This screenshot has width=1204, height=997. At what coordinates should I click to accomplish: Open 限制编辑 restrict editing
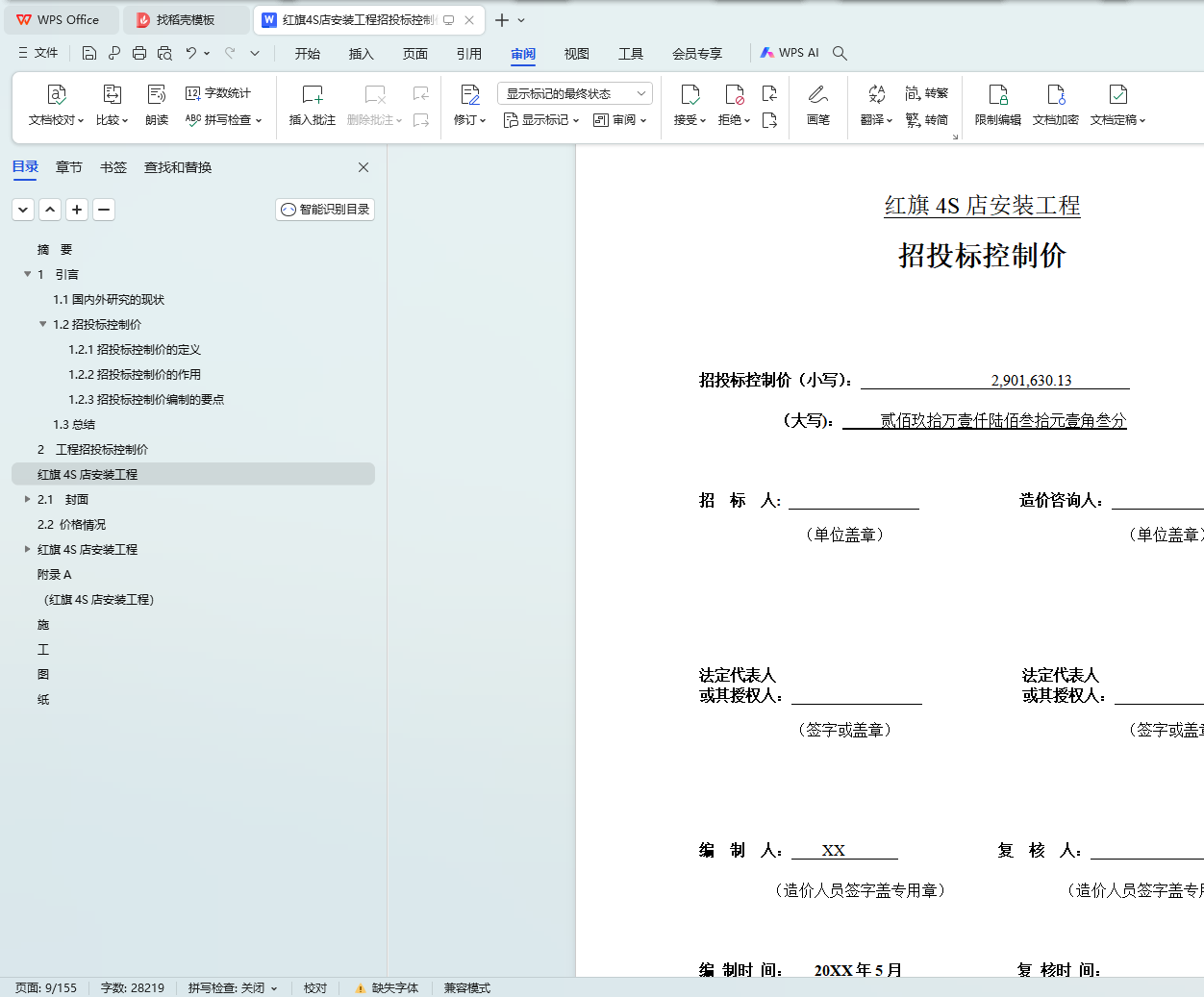998,106
